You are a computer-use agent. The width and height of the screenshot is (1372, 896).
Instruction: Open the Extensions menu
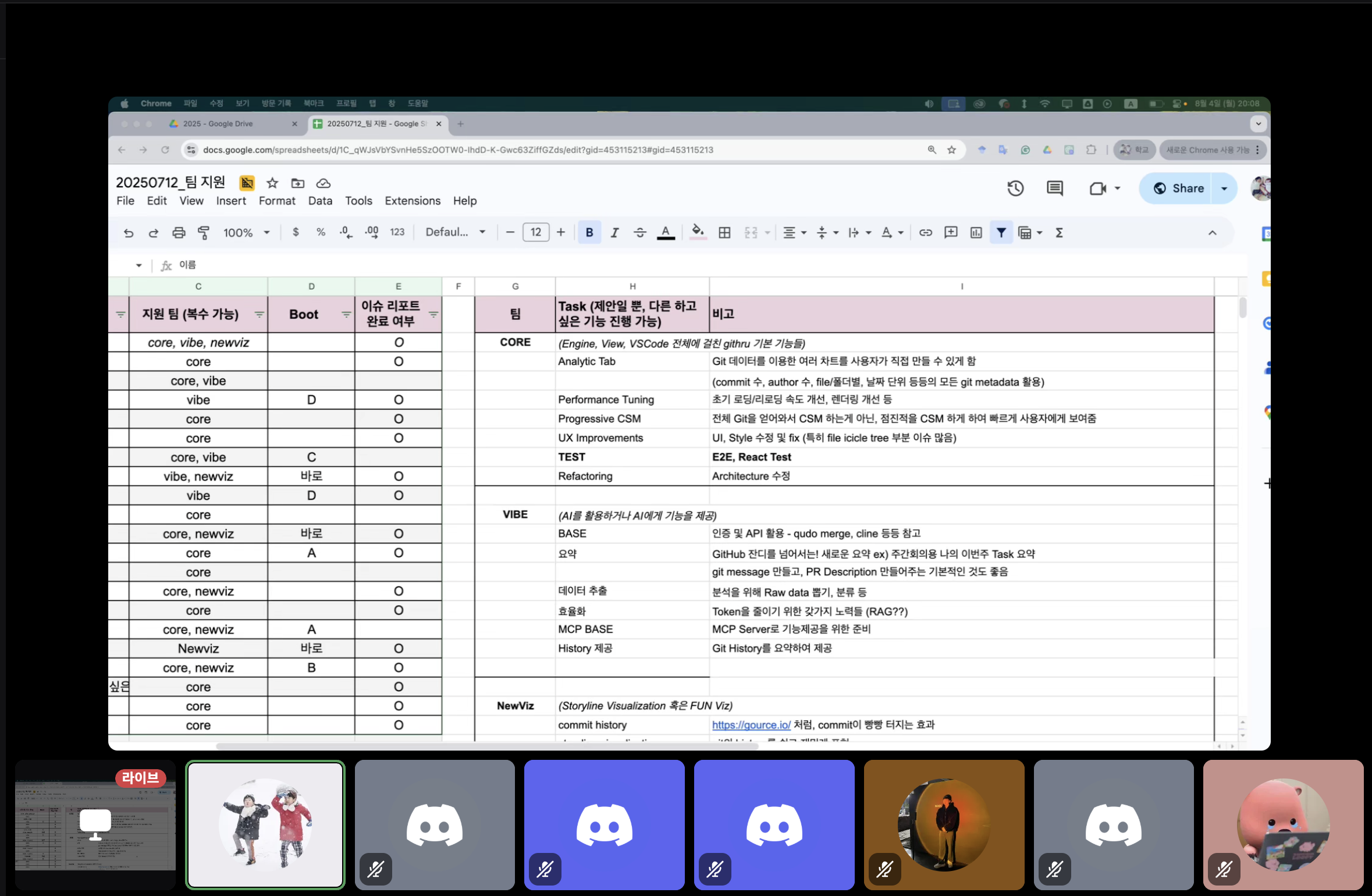pos(413,201)
